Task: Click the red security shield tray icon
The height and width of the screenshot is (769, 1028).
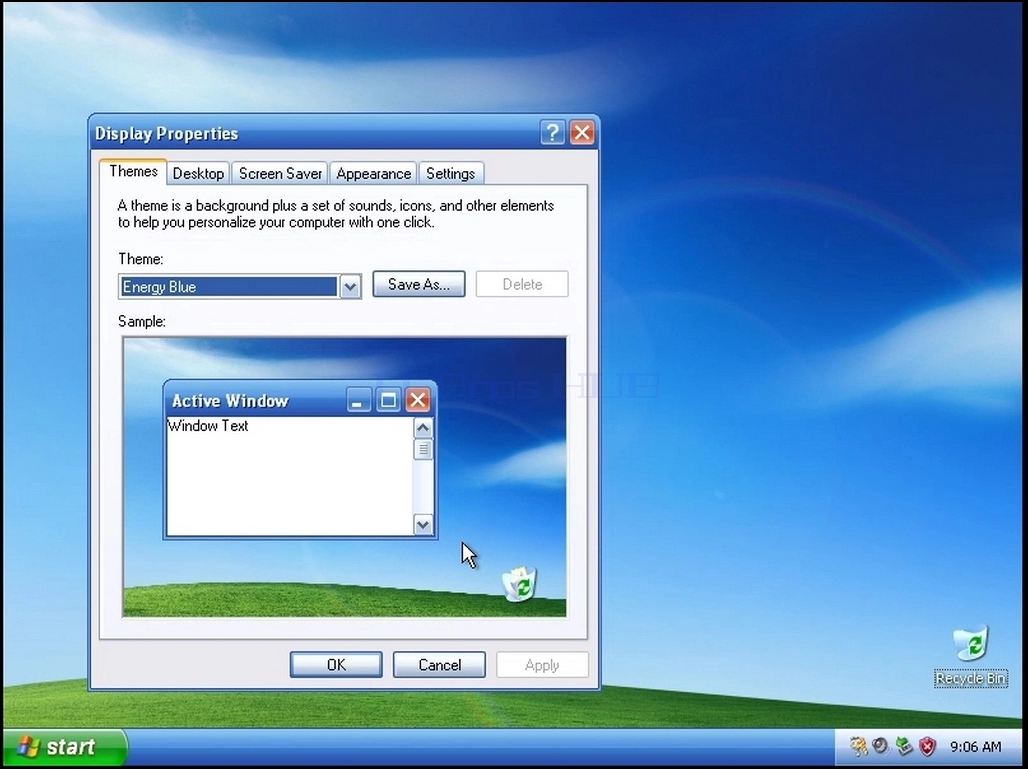Action: 927,746
